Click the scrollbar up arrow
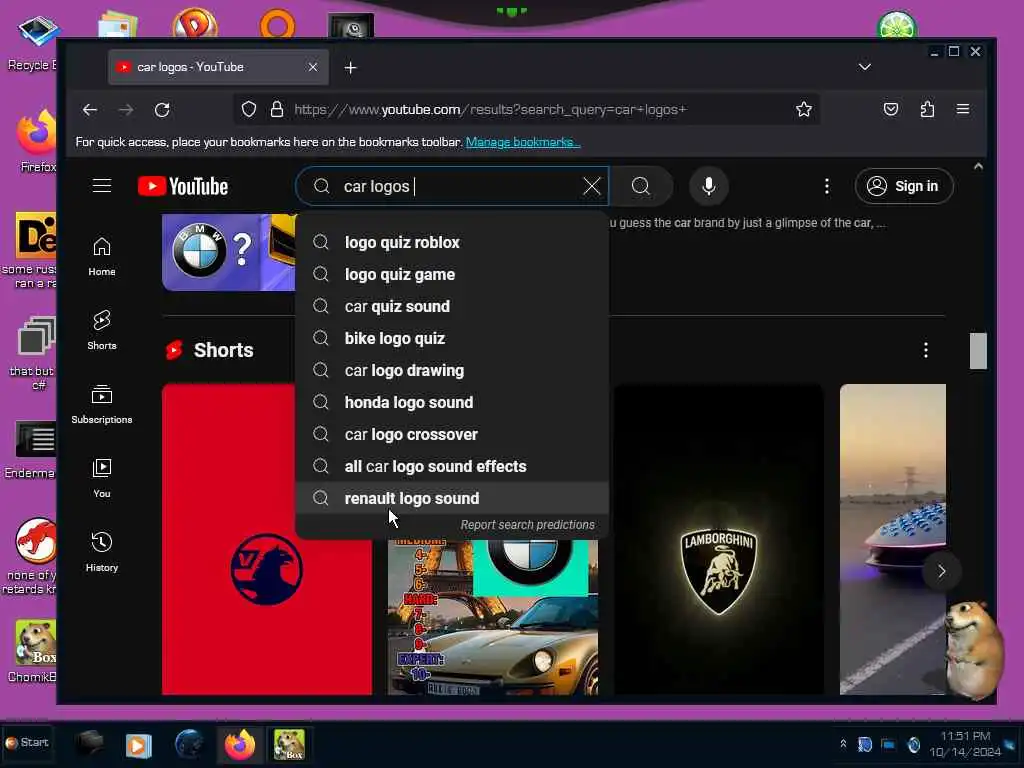 pos(978,167)
